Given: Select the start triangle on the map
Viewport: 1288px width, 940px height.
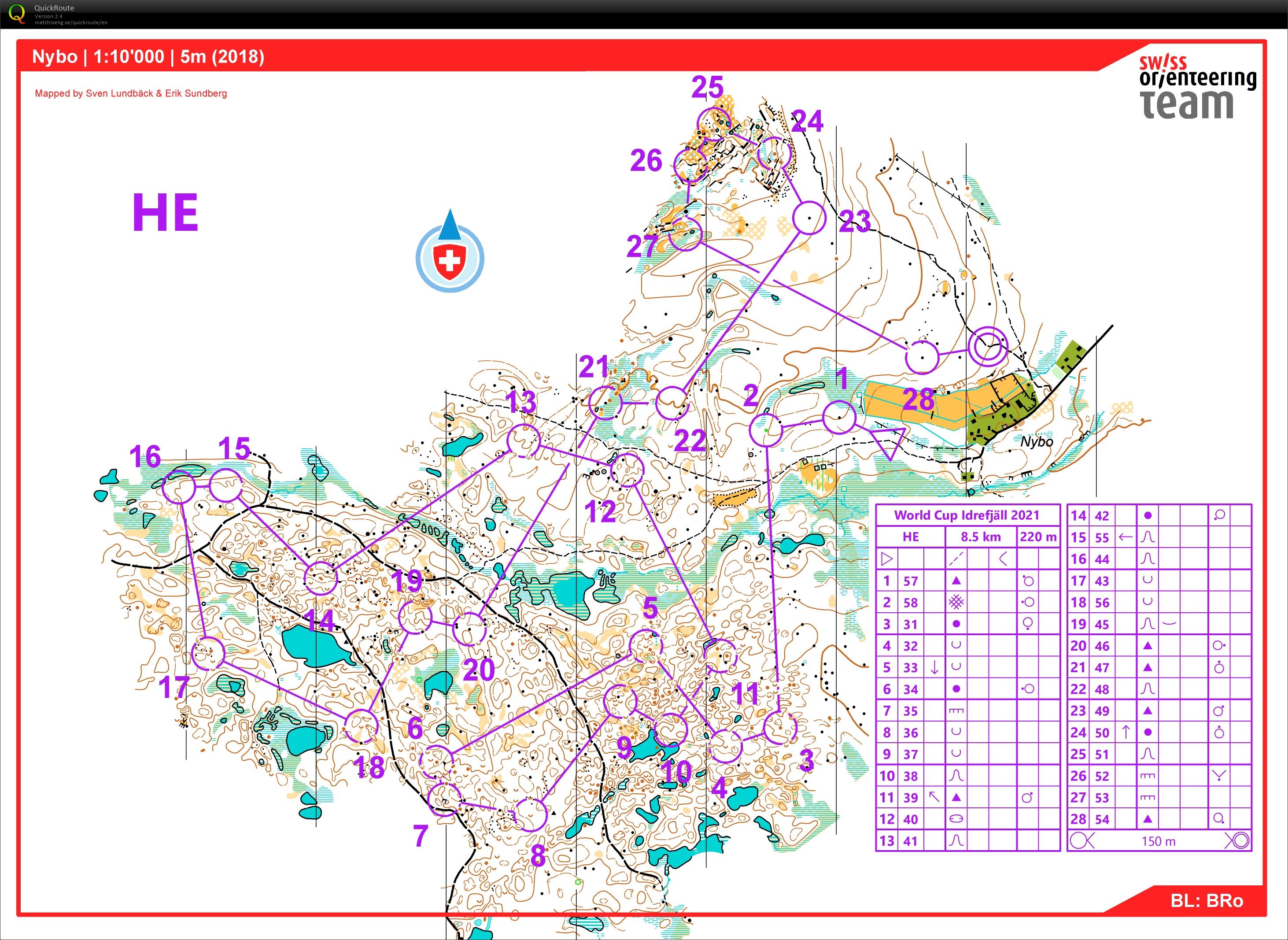Looking at the screenshot, I should point(888,443).
